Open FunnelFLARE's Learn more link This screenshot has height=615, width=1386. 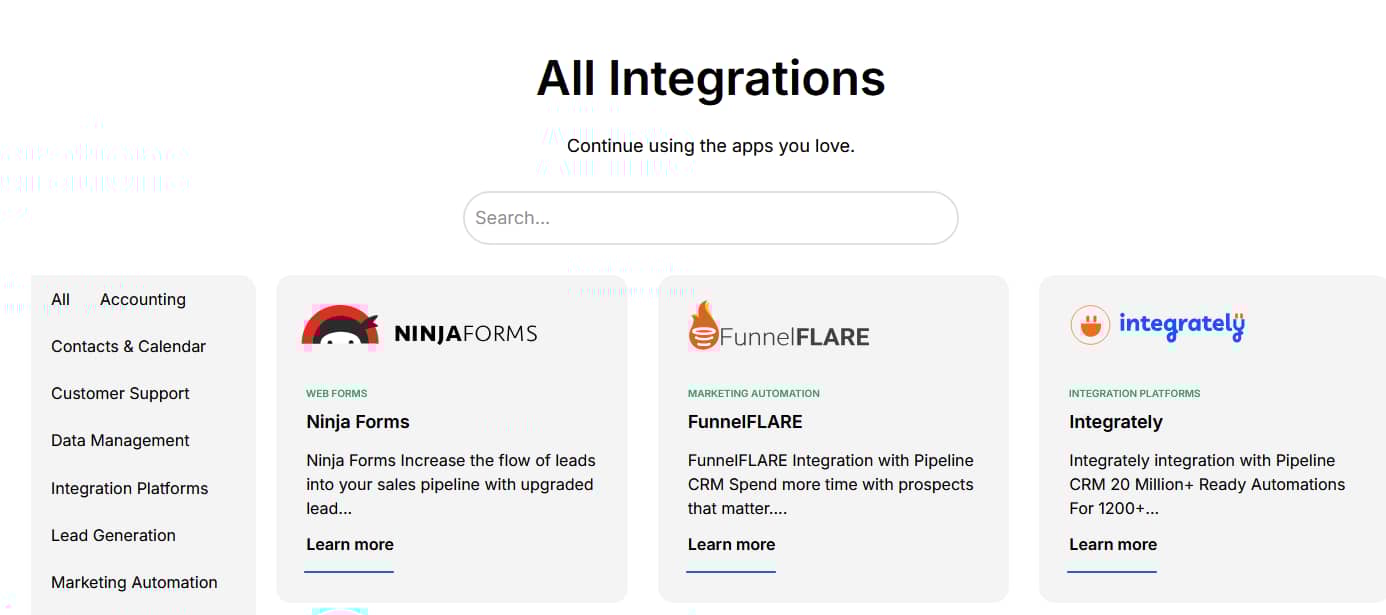point(731,544)
